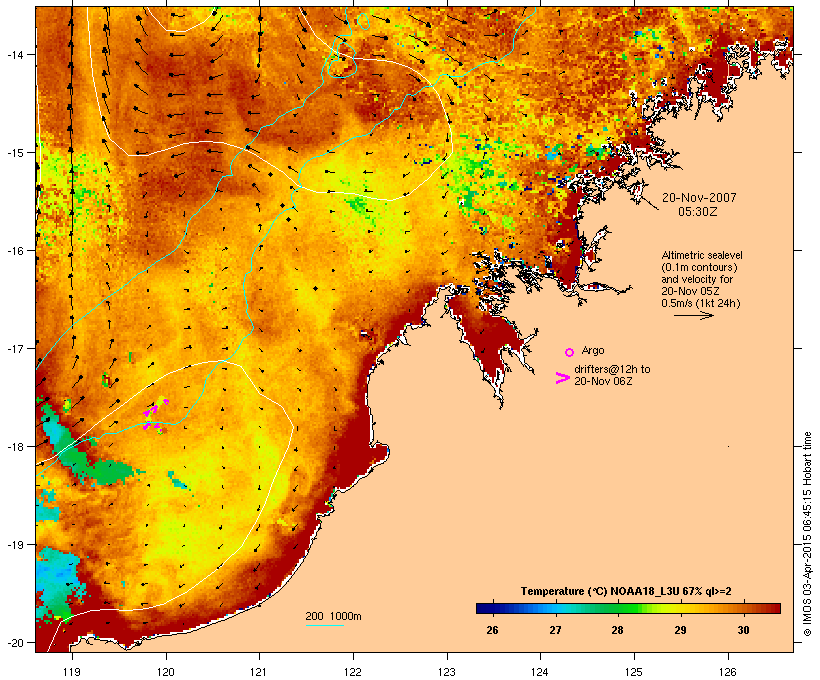Screen dimensions: 820x680
Task: Click the longitude axis label 123
Action: click(x=447, y=672)
